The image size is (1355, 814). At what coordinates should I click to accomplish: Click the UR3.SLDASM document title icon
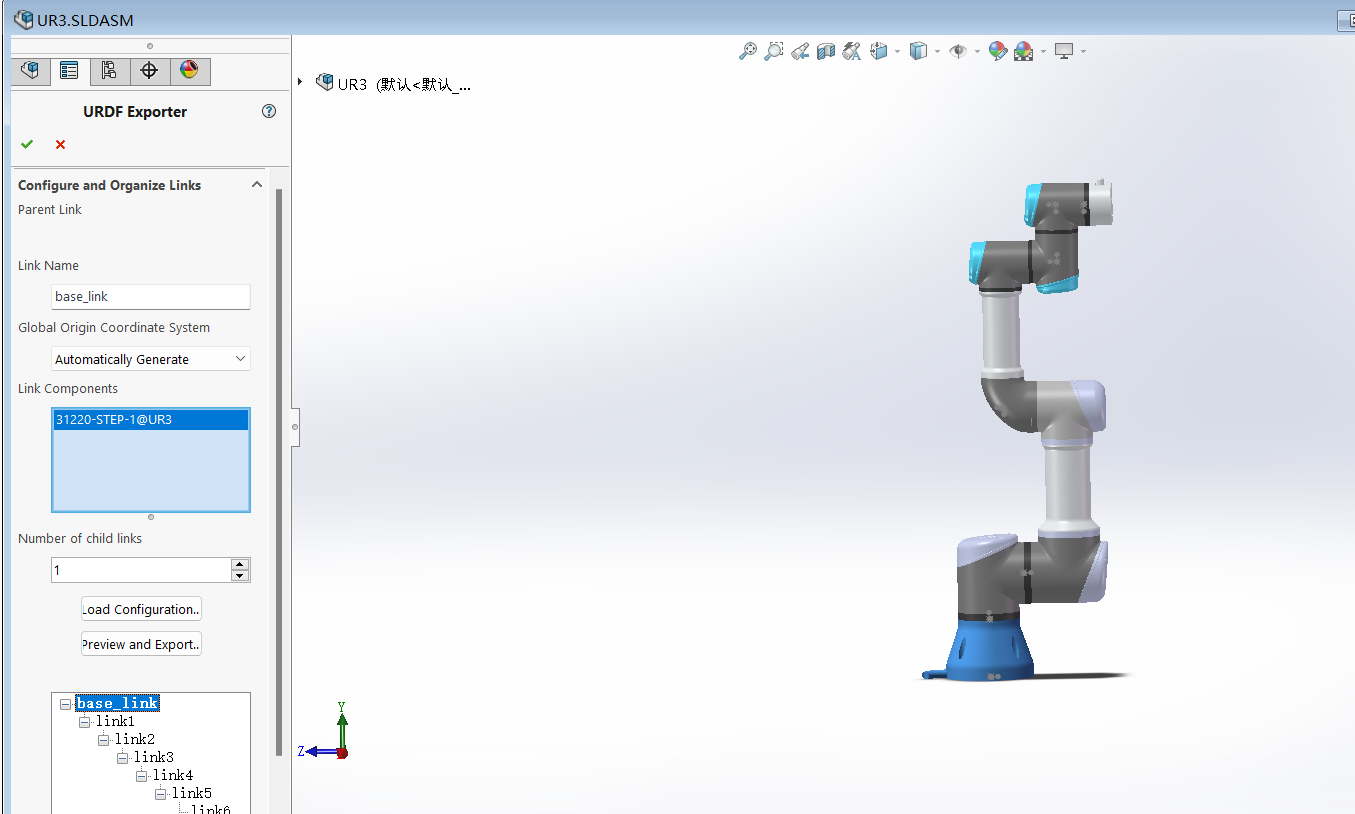point(23,19)
